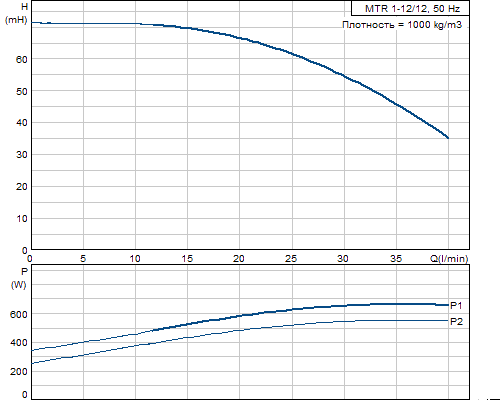Click the 35 tick on the flow axis
This screenshot has width=500, height=400.
point(396,258)
